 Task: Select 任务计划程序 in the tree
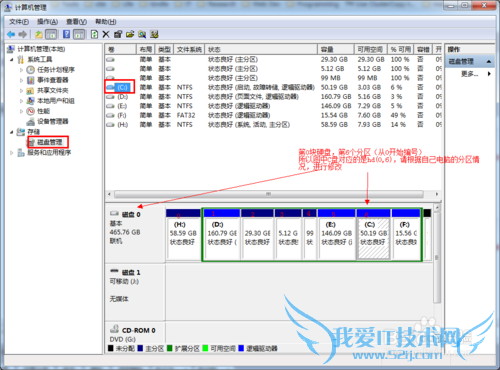coord(55,70)
